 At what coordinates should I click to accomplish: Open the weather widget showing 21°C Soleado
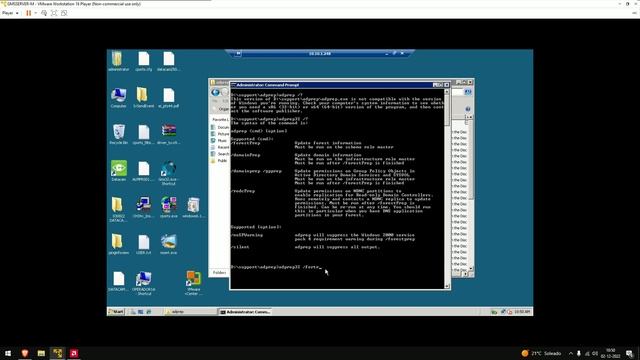click(541, 353)
